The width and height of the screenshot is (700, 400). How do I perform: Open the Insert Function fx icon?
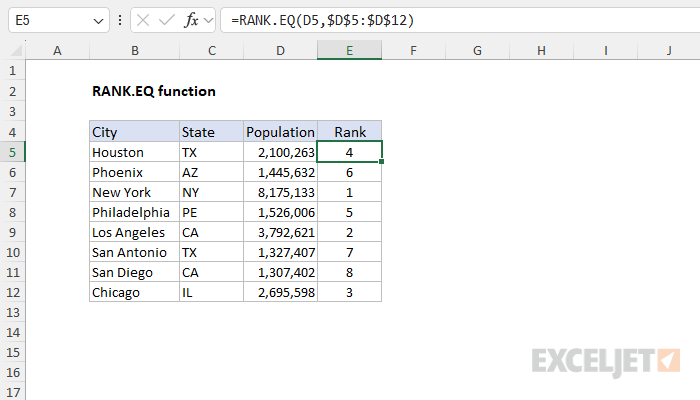click(191, 20)
